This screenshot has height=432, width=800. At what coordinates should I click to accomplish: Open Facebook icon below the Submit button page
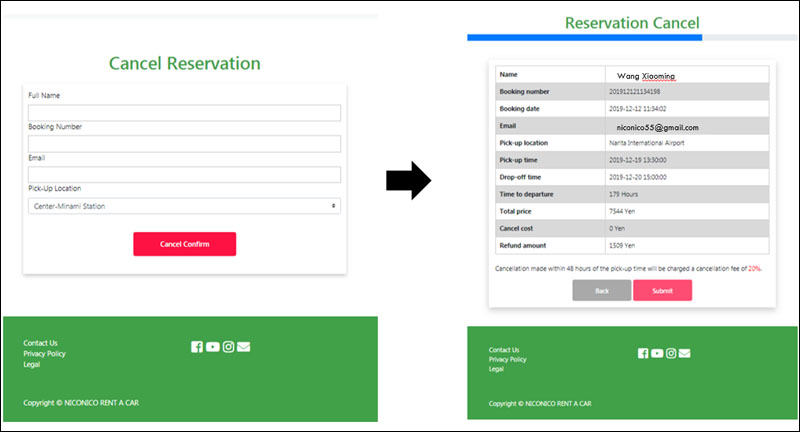pos(643,353)
